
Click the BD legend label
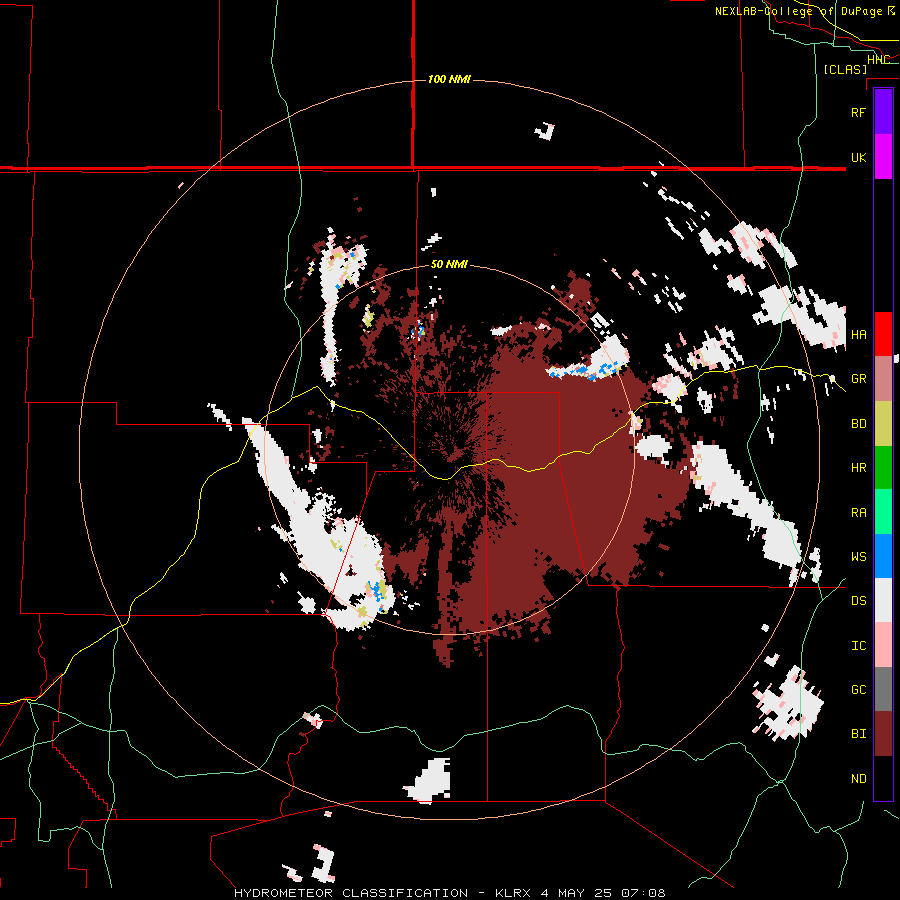point(858,424)
